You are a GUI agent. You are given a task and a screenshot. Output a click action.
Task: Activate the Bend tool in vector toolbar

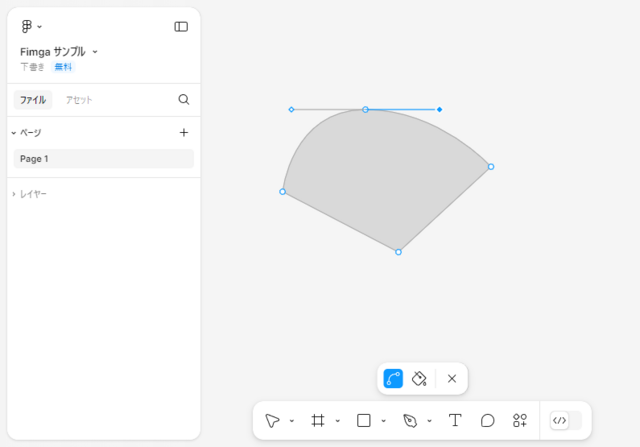393,378
